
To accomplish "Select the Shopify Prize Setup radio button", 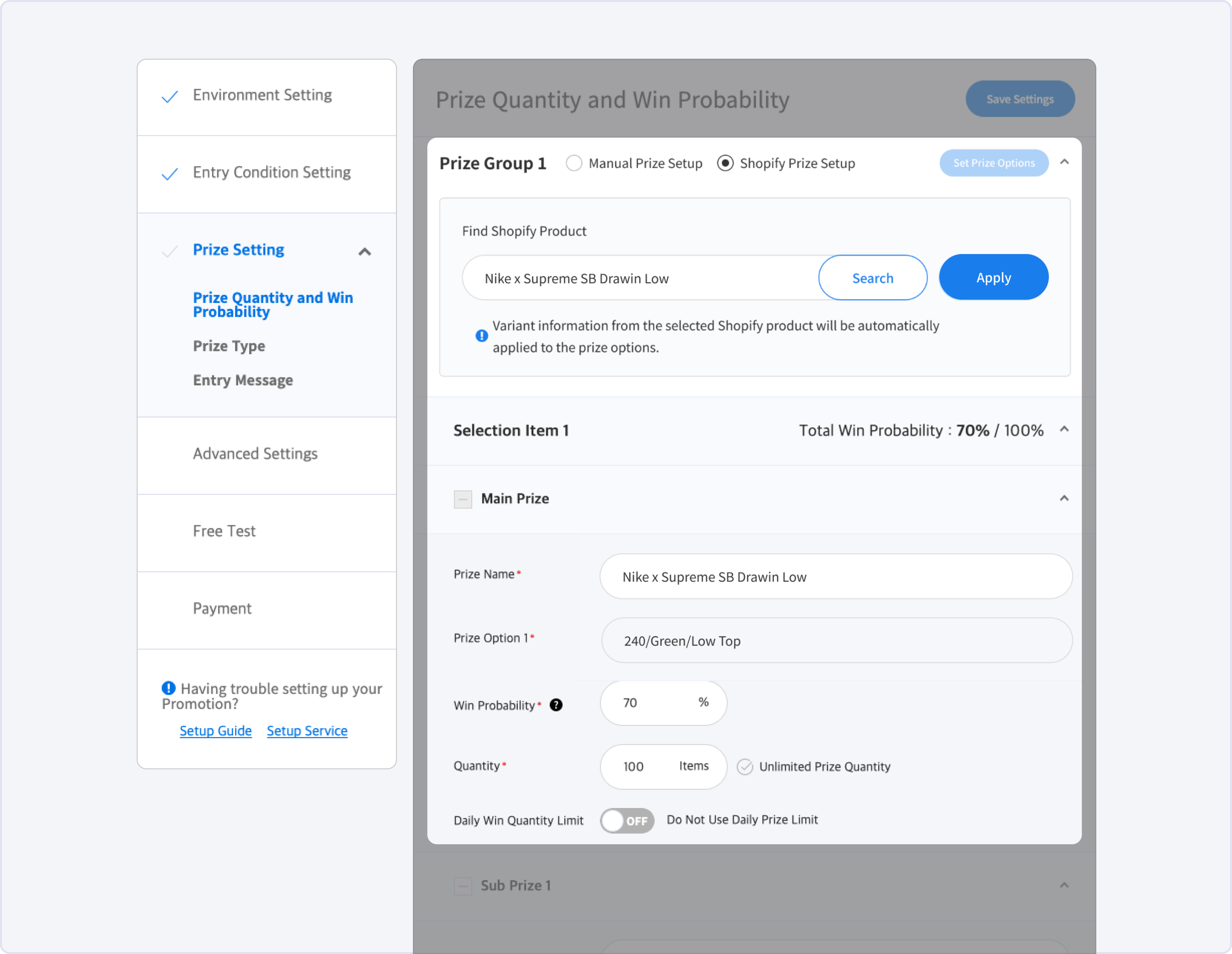I will 725,163.
